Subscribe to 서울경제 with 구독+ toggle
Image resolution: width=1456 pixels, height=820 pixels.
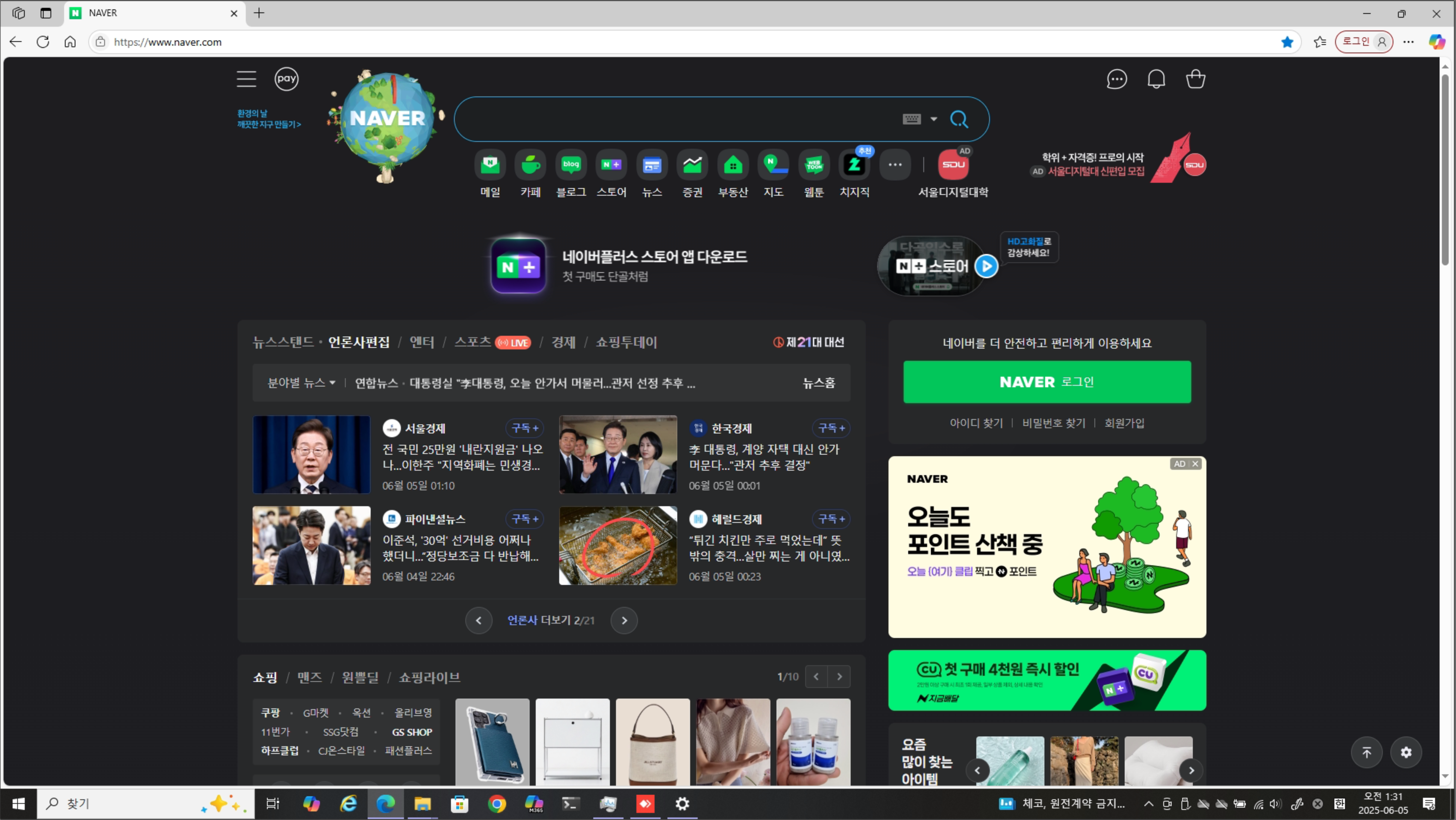coord(524,428)
